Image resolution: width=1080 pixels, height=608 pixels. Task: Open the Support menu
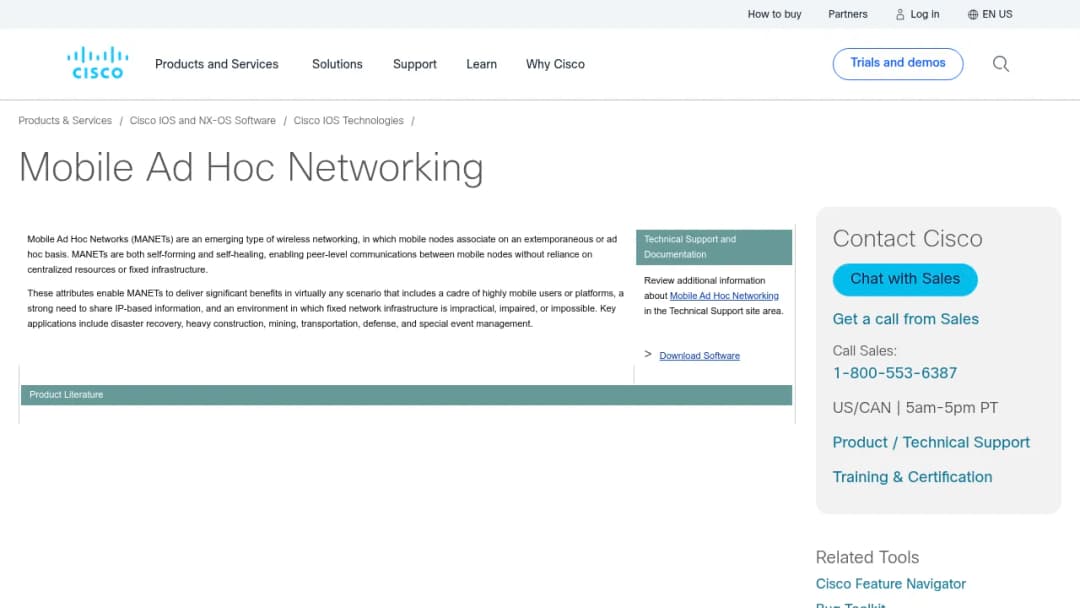click(x=415, y=64)
